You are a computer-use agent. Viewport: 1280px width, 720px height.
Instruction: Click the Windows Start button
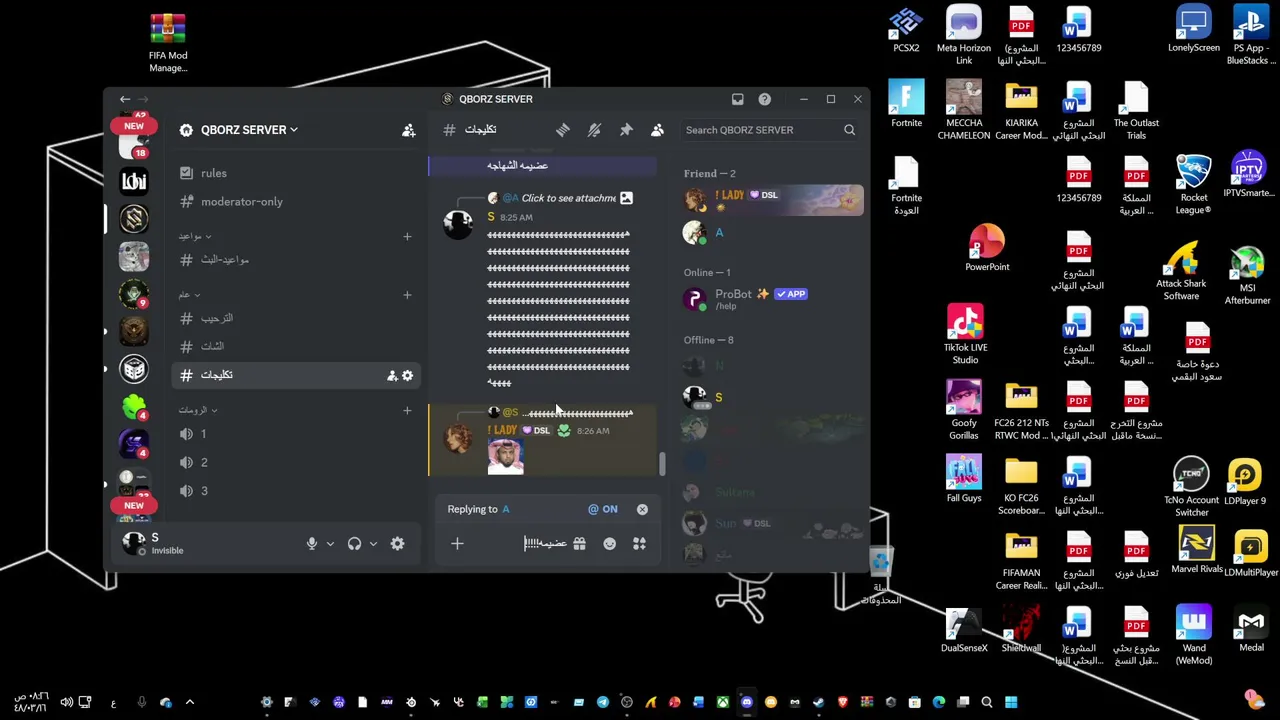coord(1011,702)
